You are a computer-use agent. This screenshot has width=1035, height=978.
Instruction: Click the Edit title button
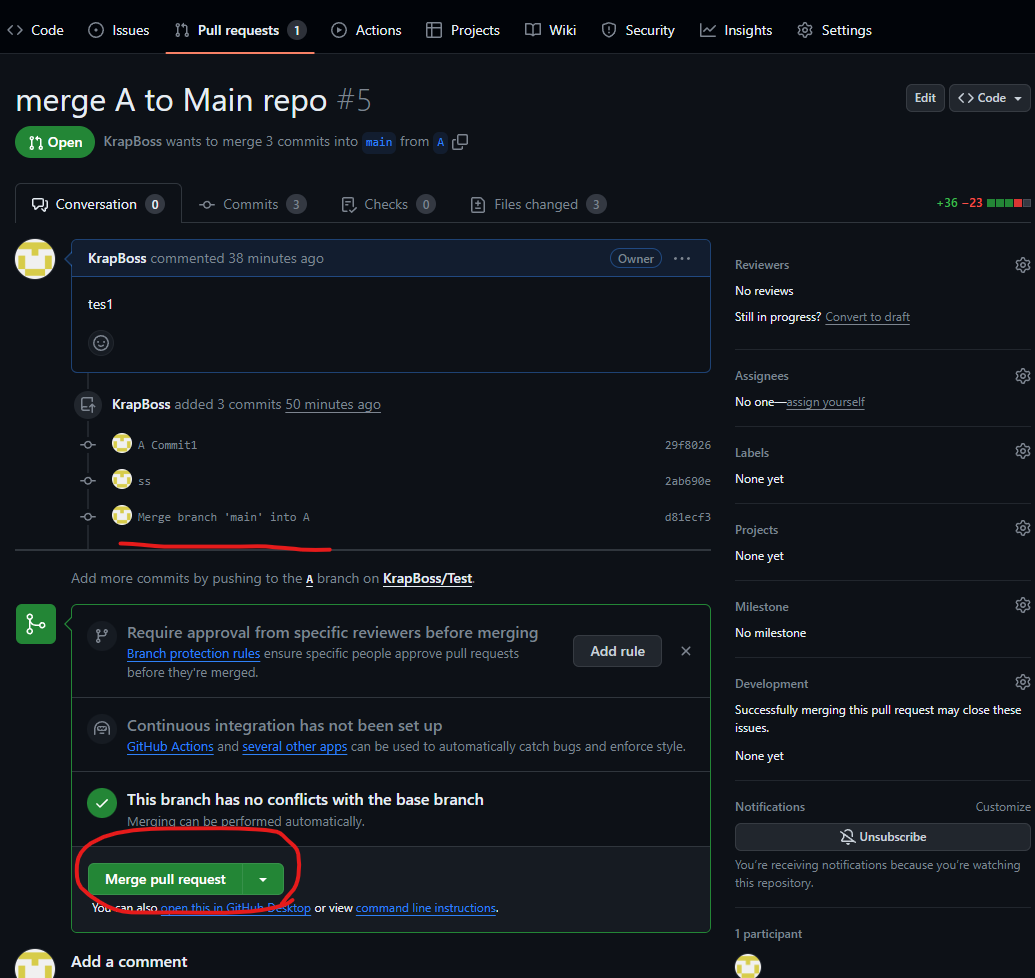pos(925,98)
